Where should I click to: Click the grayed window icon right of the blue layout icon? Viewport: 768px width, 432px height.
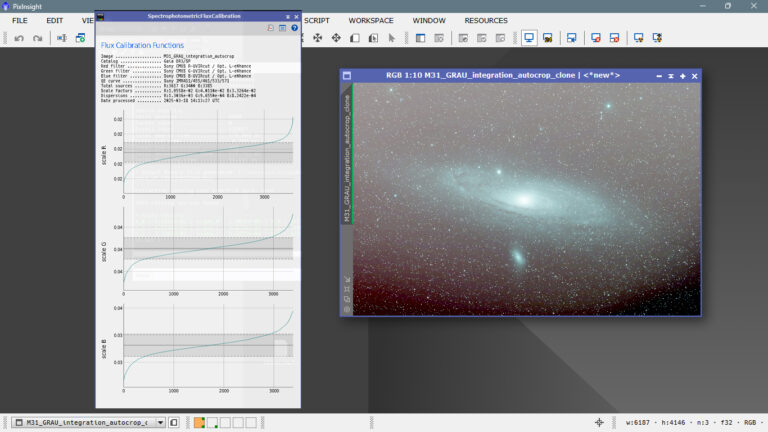click(439, 38)
